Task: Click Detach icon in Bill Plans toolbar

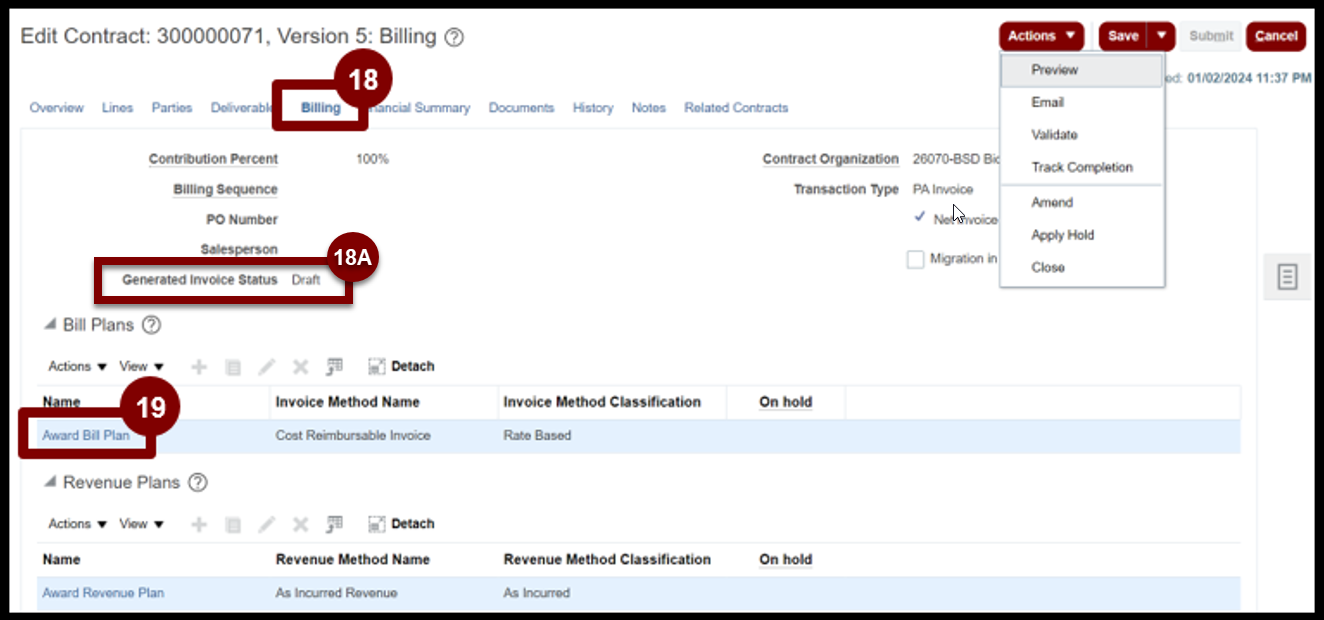Action: [x=377, y=367]
